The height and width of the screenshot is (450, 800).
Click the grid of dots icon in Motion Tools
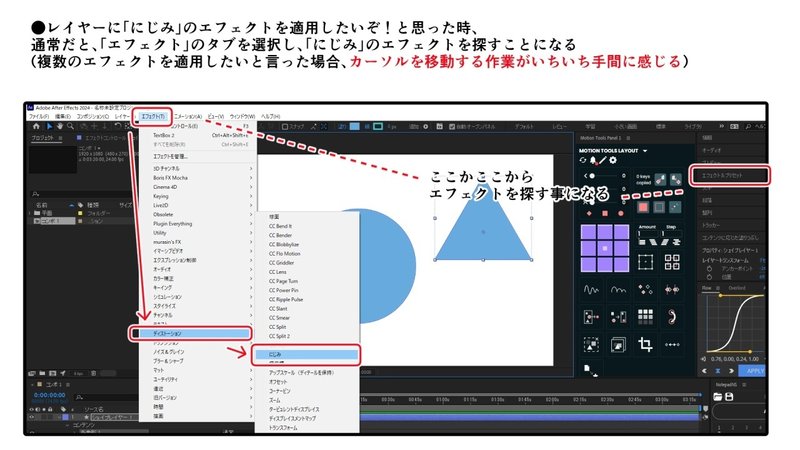coord(645,316)
